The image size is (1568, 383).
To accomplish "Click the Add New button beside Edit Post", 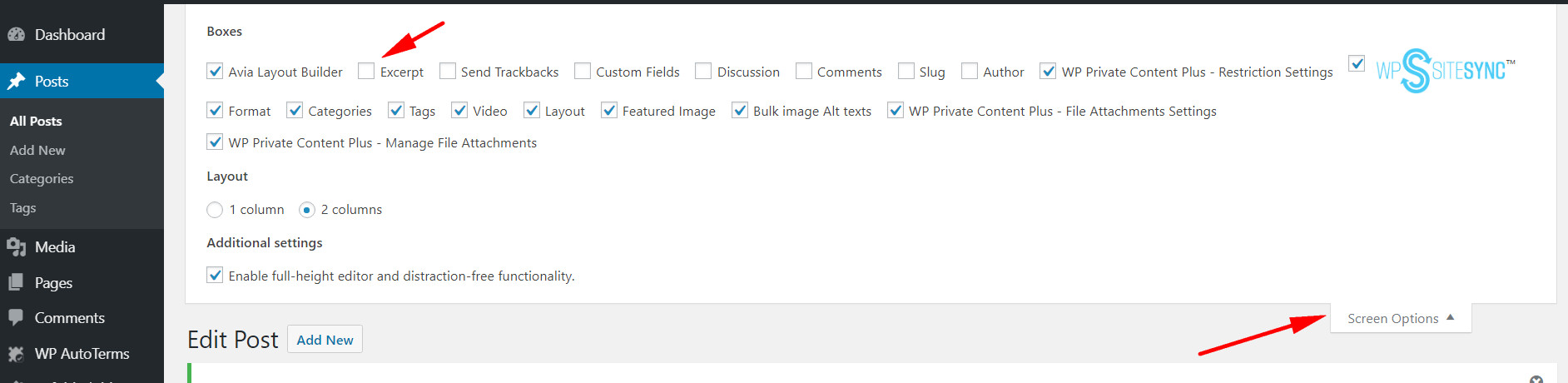I will 325,340.
